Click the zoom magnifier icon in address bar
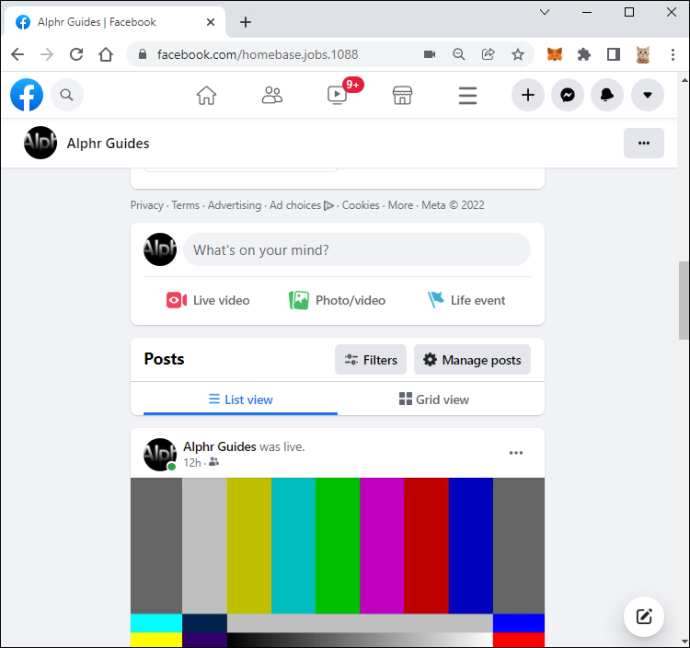Image resolution: width=690 pixels, height=648 pixels. pos(459,55)
